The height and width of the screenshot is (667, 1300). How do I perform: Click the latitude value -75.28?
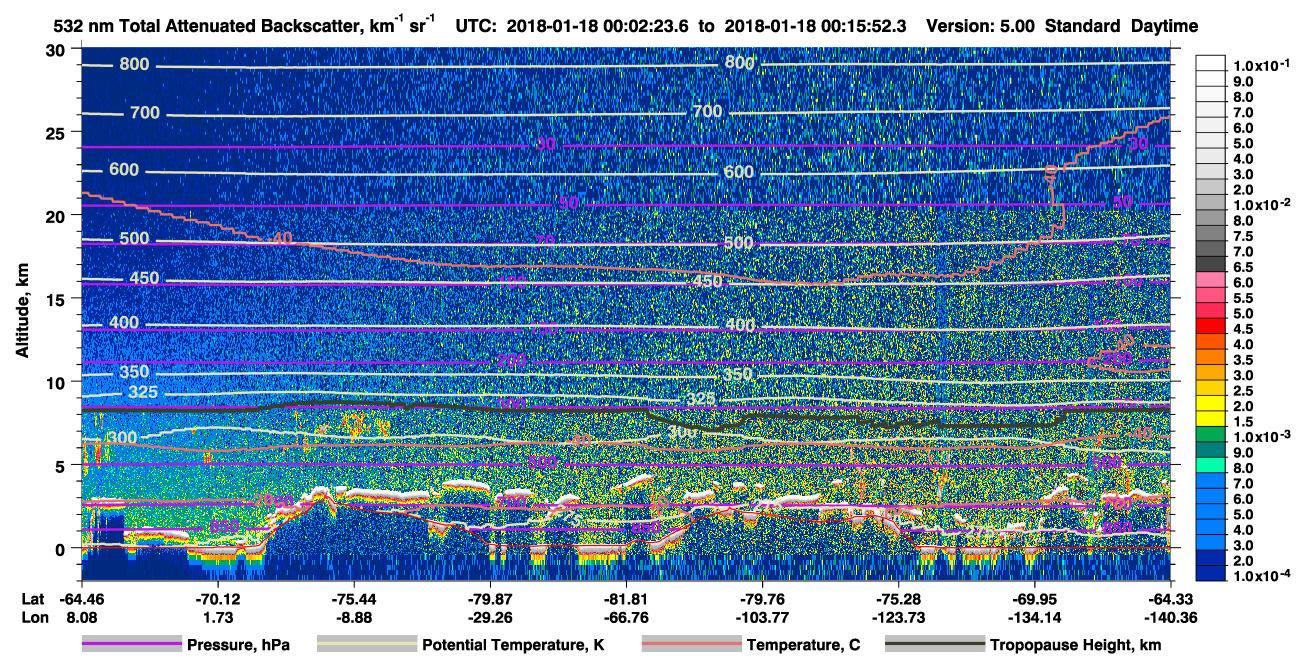(899, 599)
